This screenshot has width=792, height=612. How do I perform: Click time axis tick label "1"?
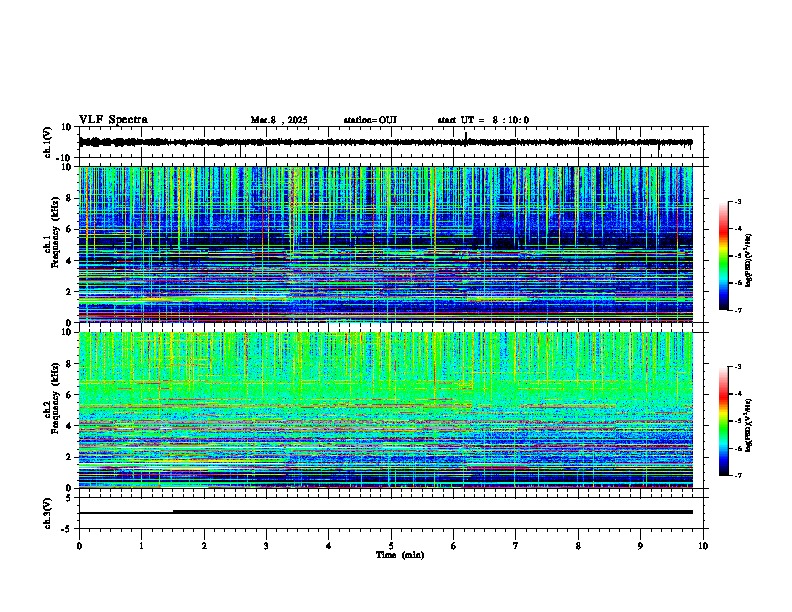click(x=141, y=546)
